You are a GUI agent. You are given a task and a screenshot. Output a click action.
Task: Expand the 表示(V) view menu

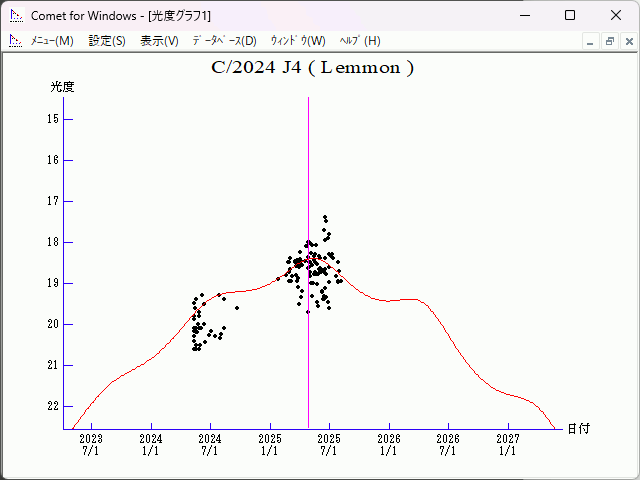[159, 41]
